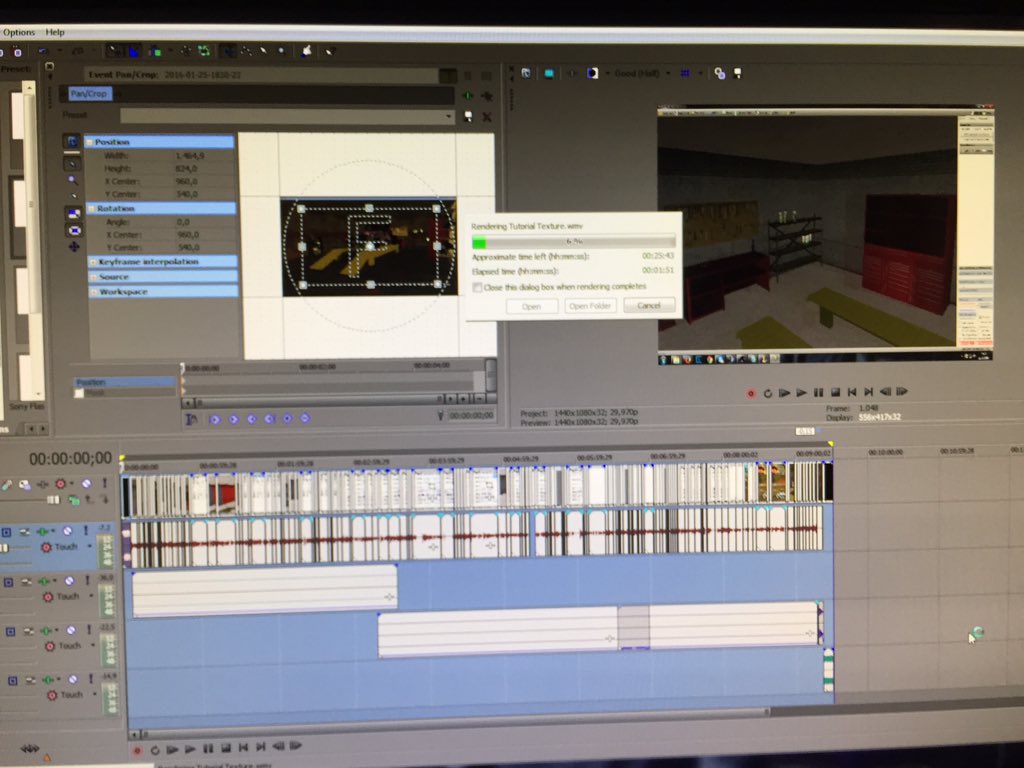Click the Show Properties icon in Pan/Crop
Viewport: 1024px width, 768px height.
72,141
